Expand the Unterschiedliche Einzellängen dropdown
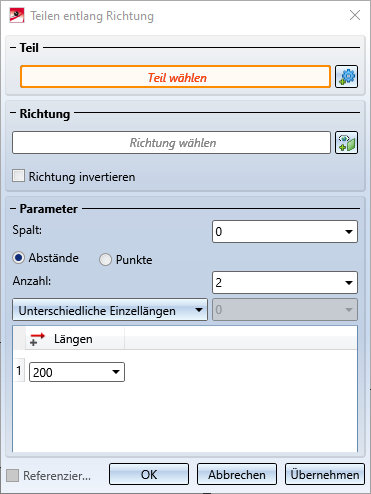The height and width of the screenshot is (494, 371). [x=110, y=310]
